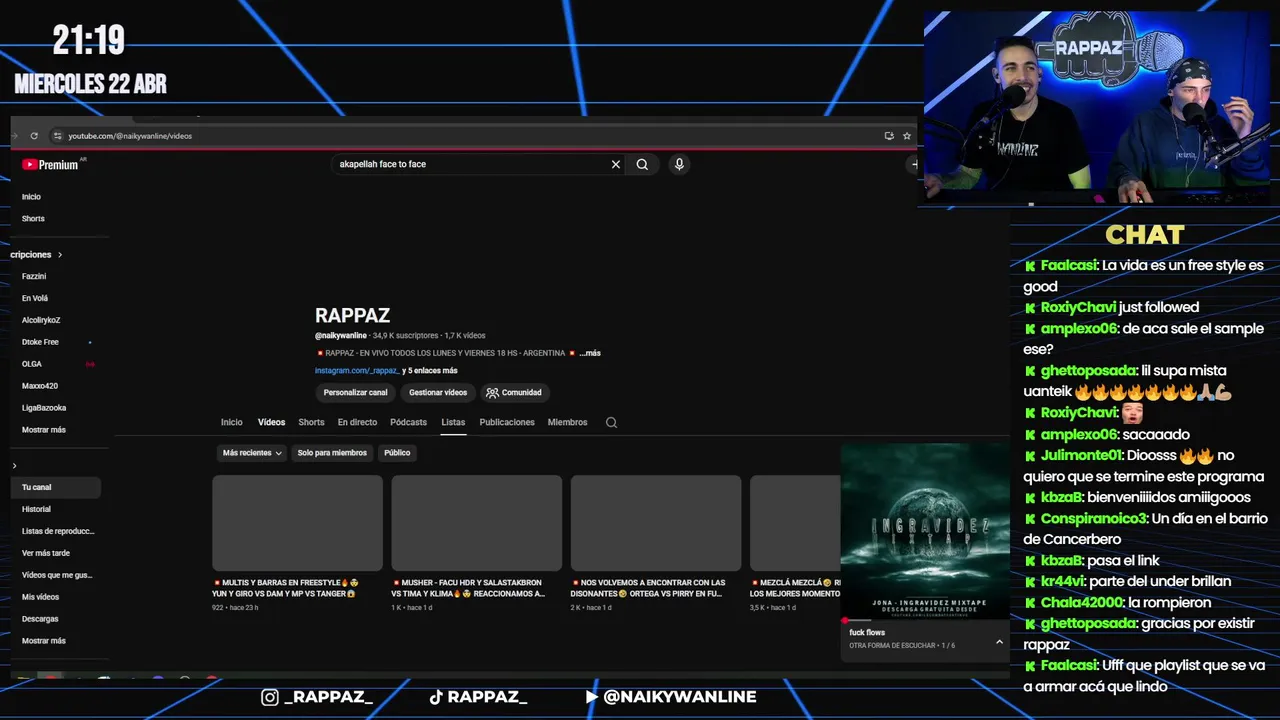Open the instagram.com/_rappaz_ link

point(357,371)
